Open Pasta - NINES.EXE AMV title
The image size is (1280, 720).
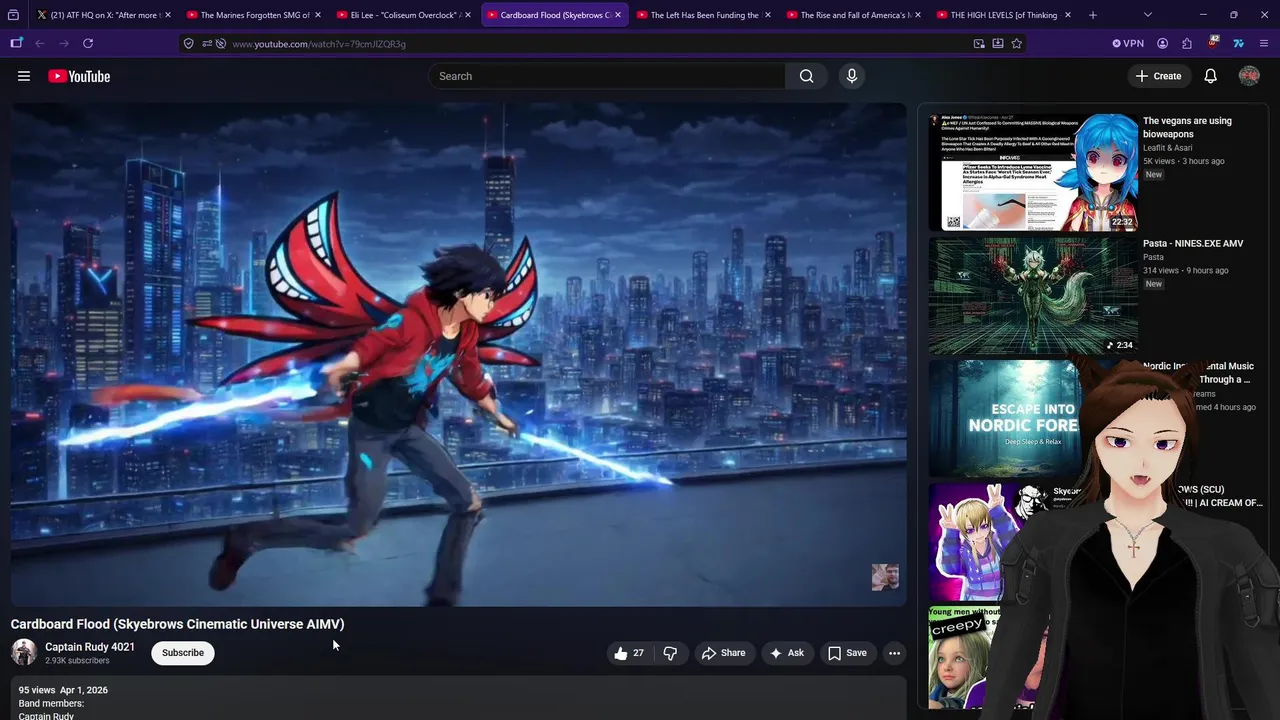pyautogui.click(x=1193, y=243)
